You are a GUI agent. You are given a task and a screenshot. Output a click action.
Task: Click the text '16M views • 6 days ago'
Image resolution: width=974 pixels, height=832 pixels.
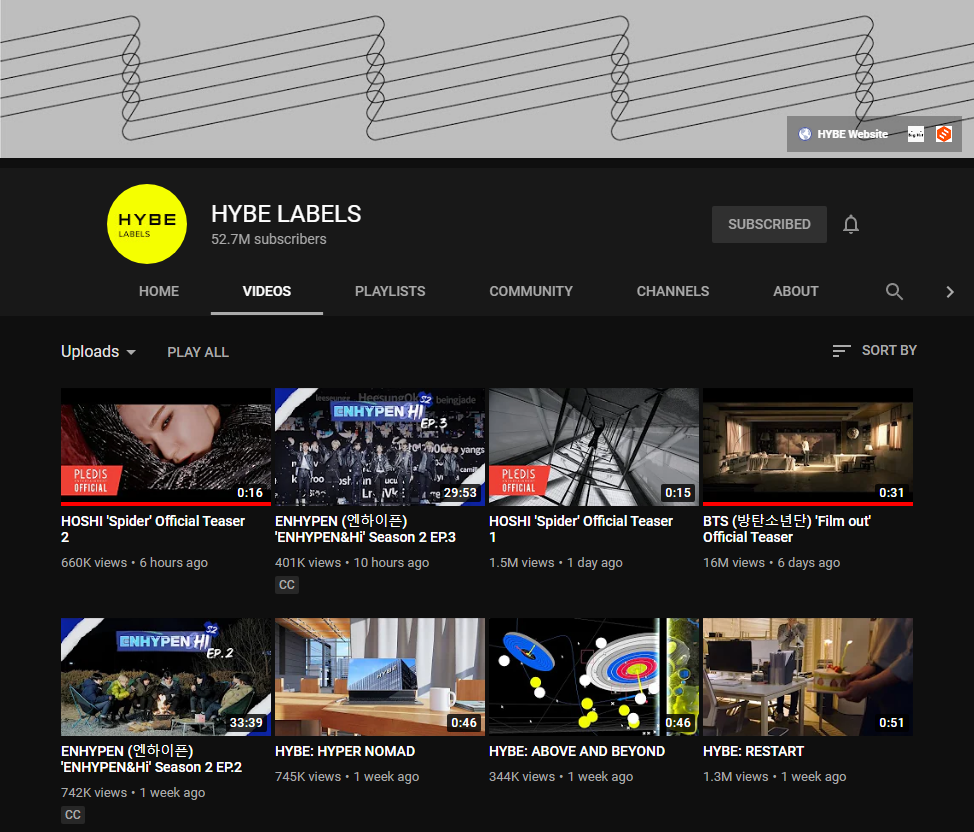(x=771, y=563)
